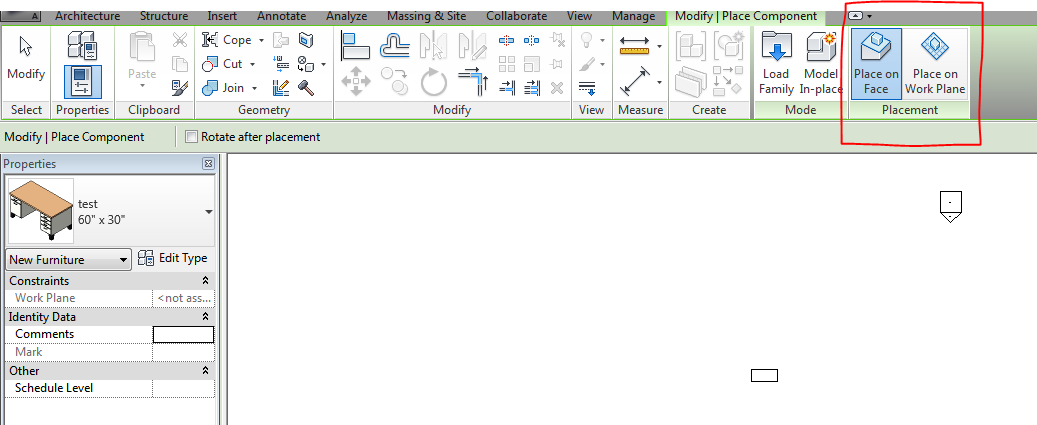1037x425 pixels.
Task: Expand the Measure tool dropdown arrow
Action: pos(659,46)
